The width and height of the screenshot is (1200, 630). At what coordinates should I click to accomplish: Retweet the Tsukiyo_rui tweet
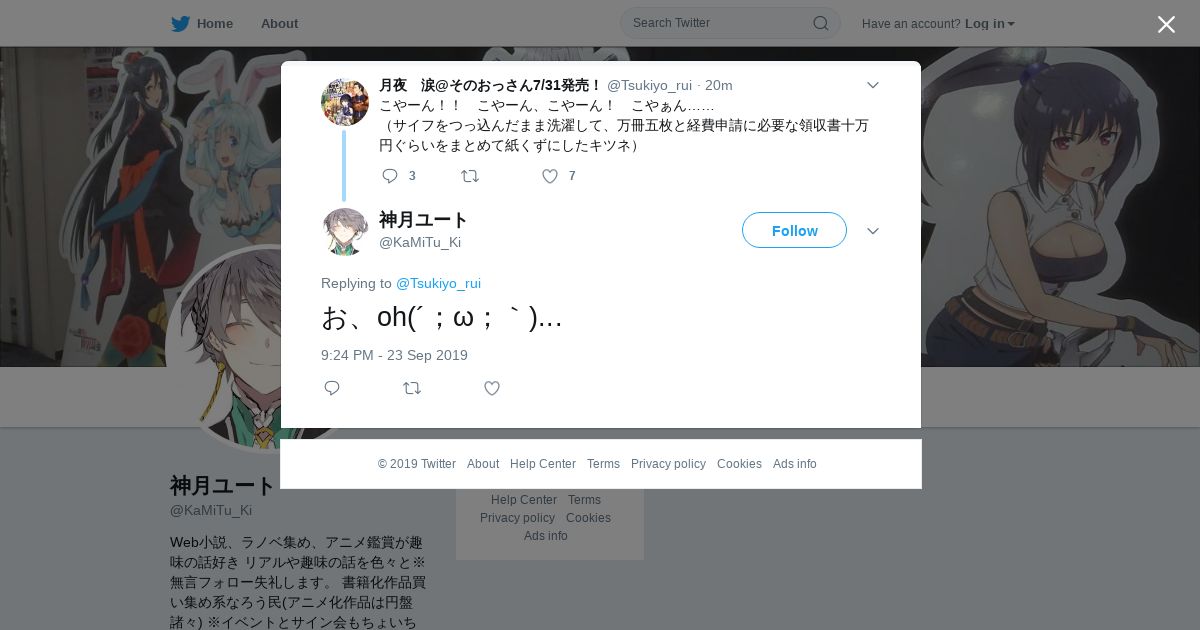(470, 176)
